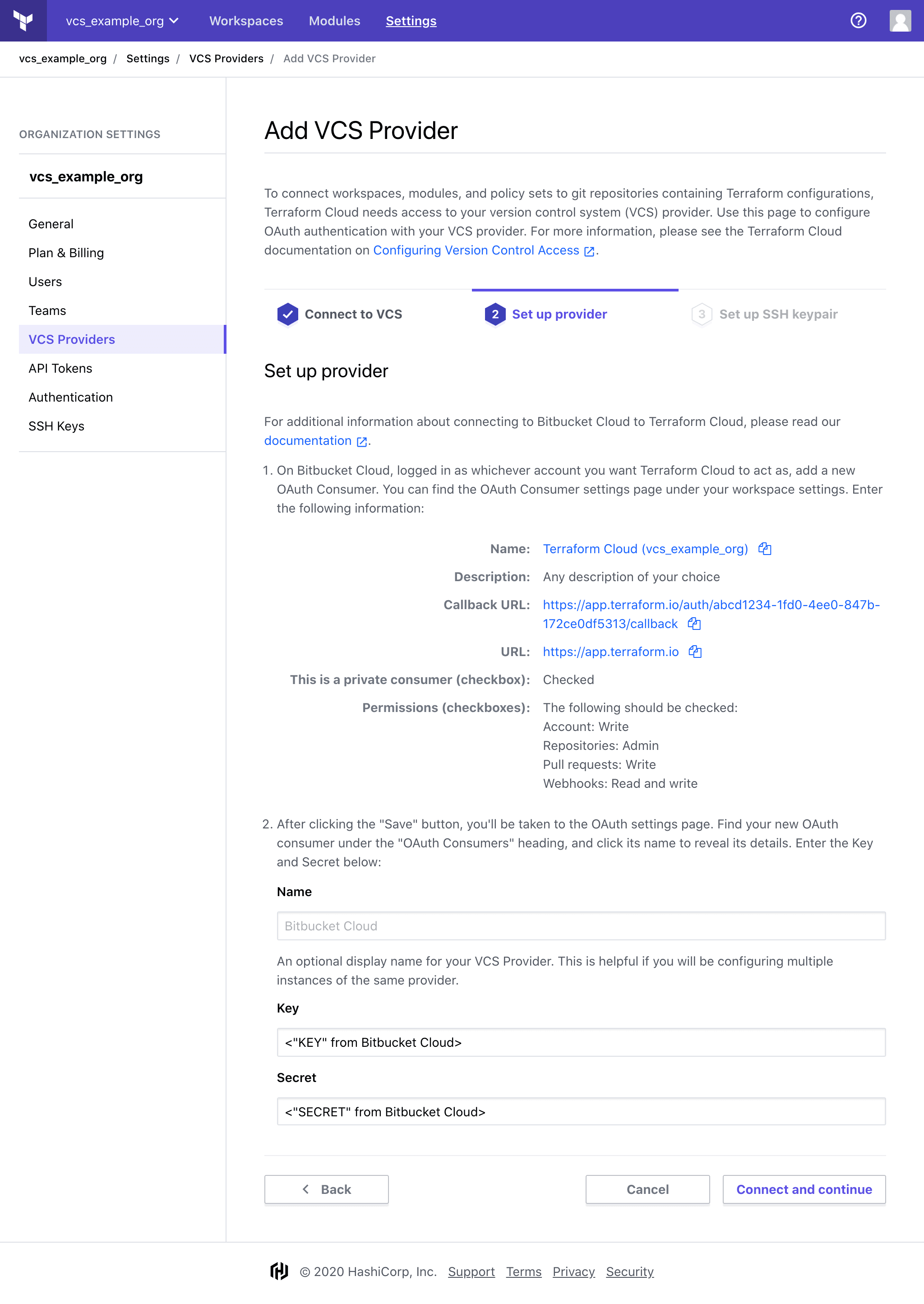
Task: Click the Connect and continue button
Action: [x=804, y=1190]
